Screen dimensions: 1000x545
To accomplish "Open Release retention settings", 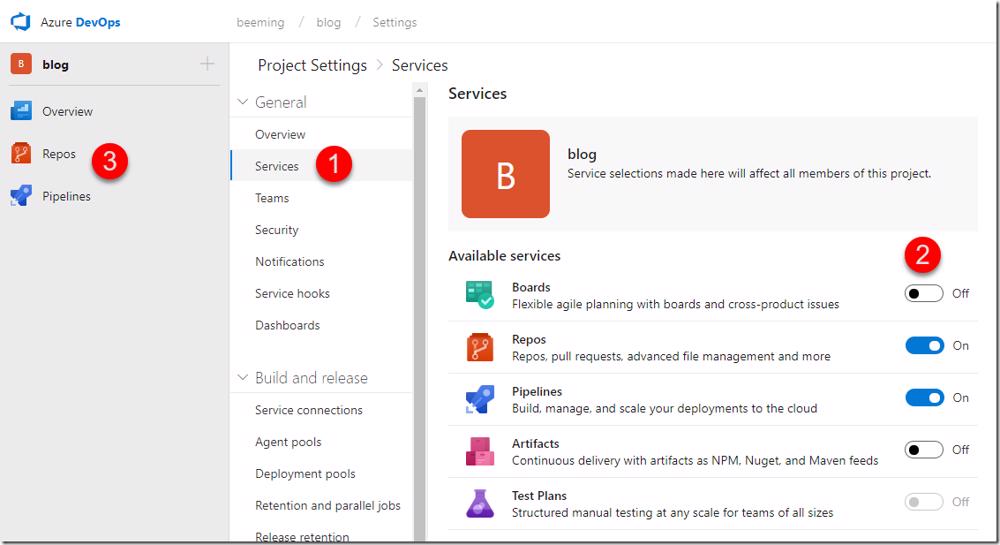I will tap(302, 537).
